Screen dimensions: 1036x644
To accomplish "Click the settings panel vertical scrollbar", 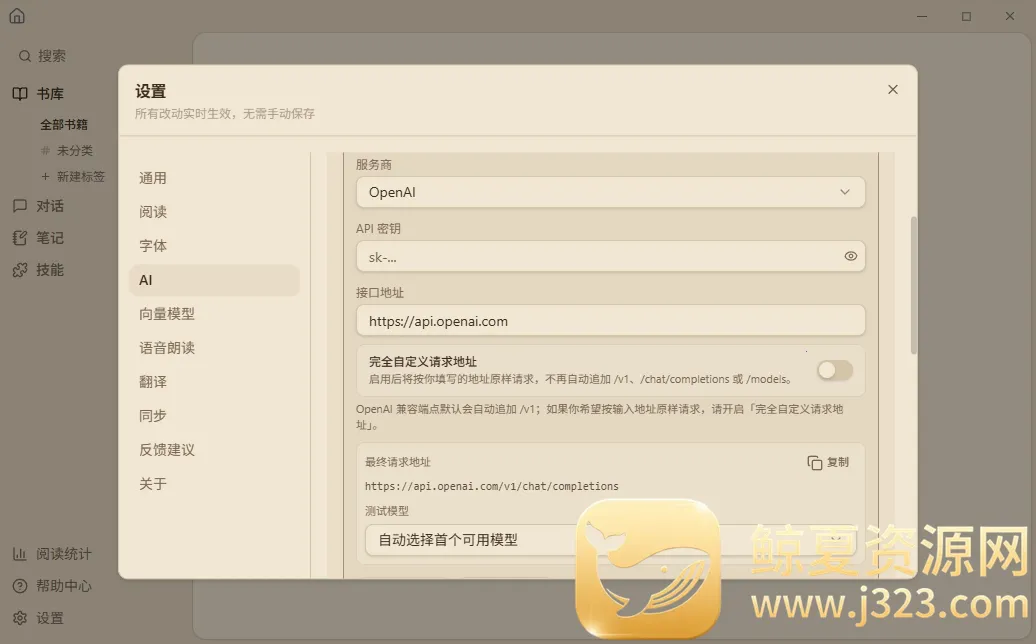I will pos(914,285).
